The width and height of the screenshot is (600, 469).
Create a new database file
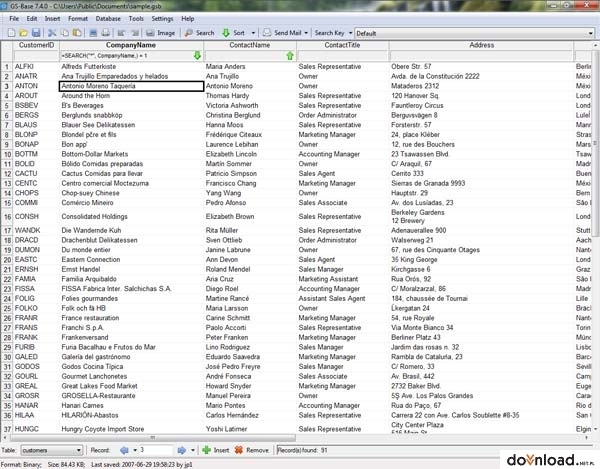[x=11, y=33]
